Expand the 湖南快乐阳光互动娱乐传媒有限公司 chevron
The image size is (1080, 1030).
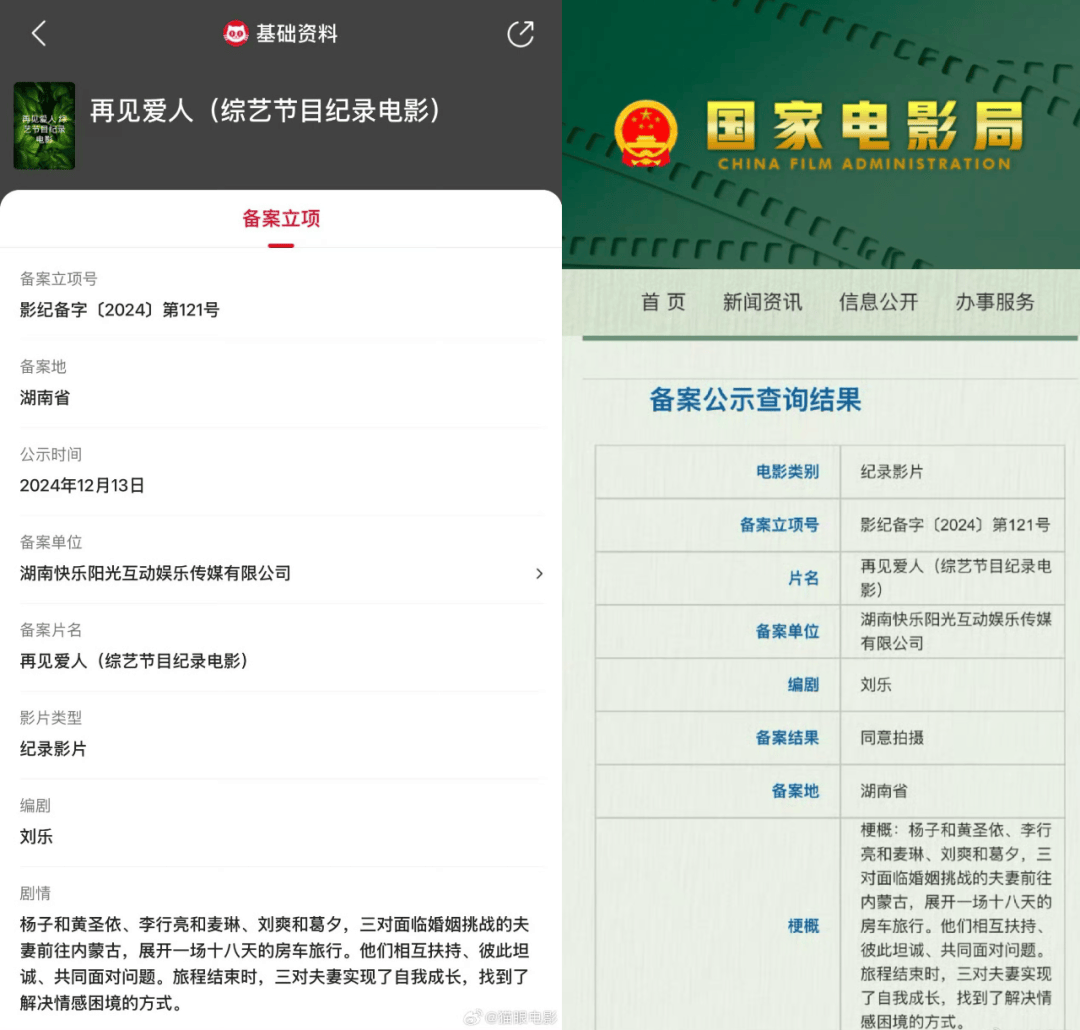[x=539, y=573]
